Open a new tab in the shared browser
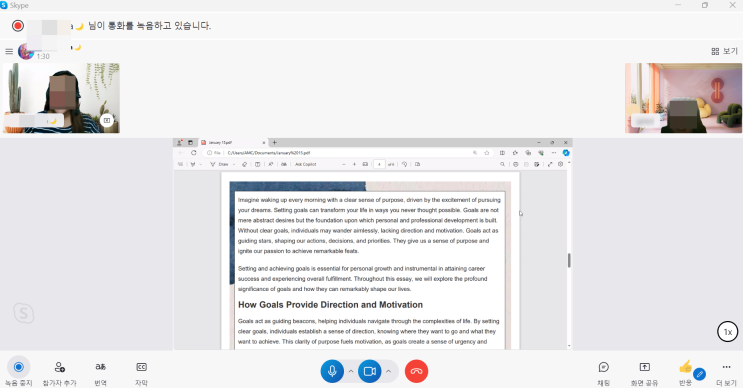Screen dimensions: 743x388 pos(274,142)
